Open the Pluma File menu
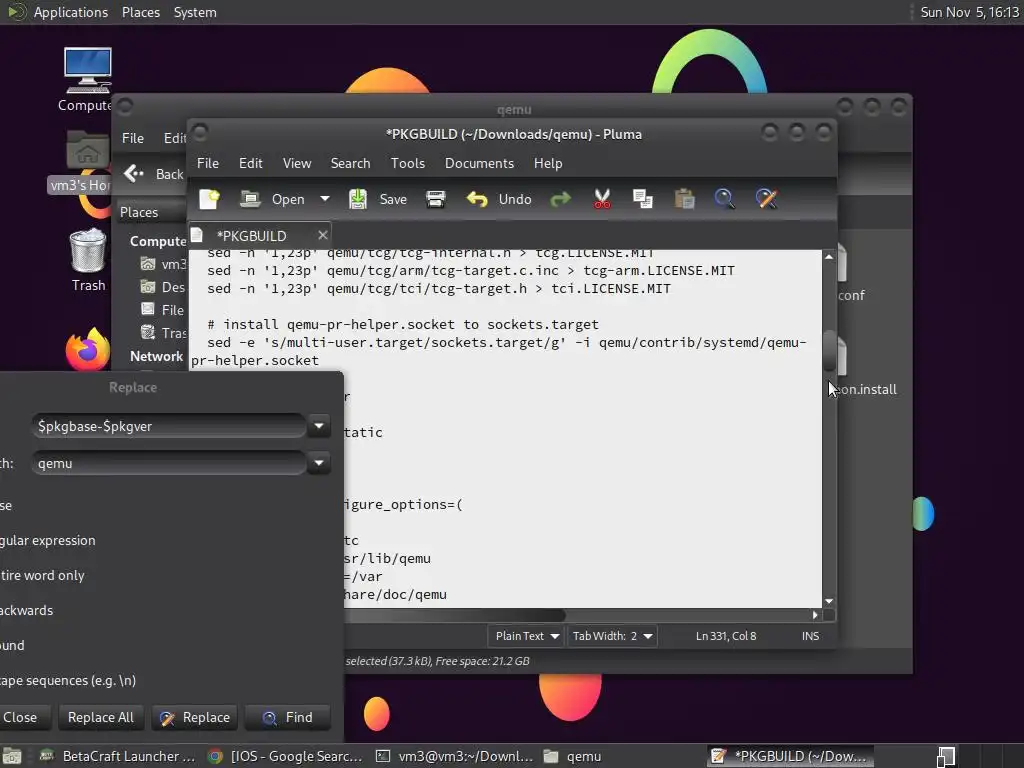This screenshot has width=1024, height=768. point(208,163)
